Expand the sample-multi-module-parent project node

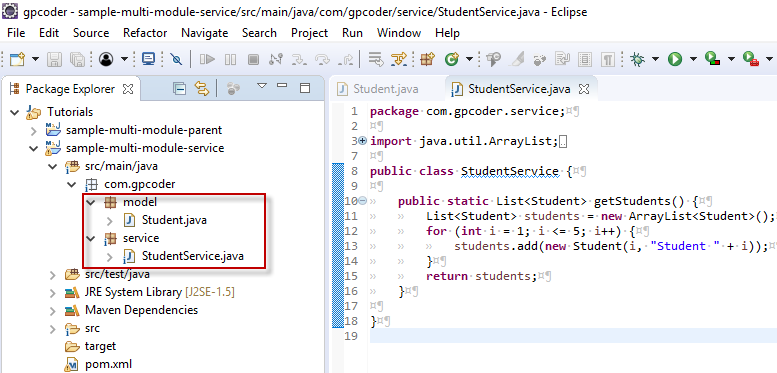34,131
